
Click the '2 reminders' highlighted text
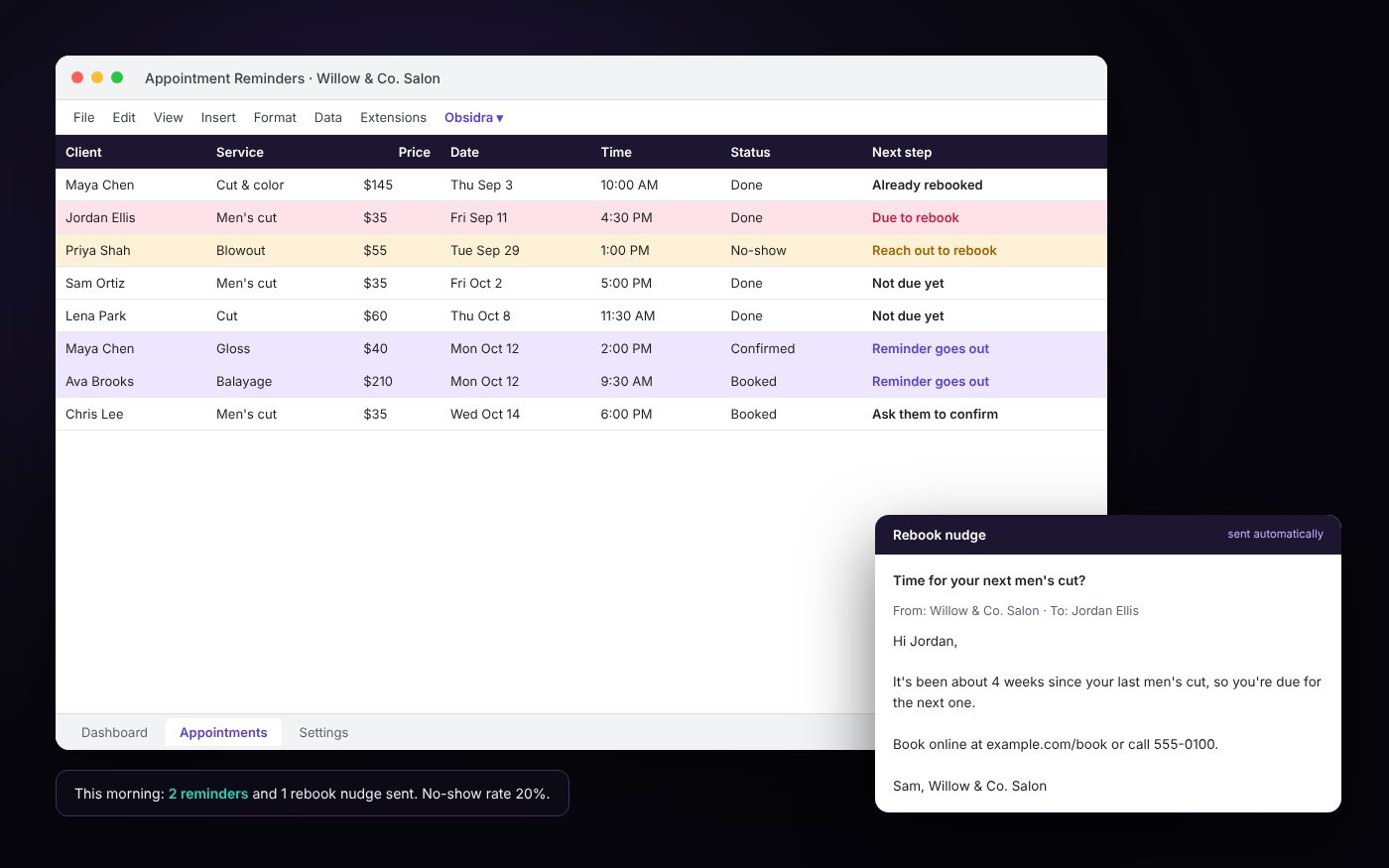point(208,794)
